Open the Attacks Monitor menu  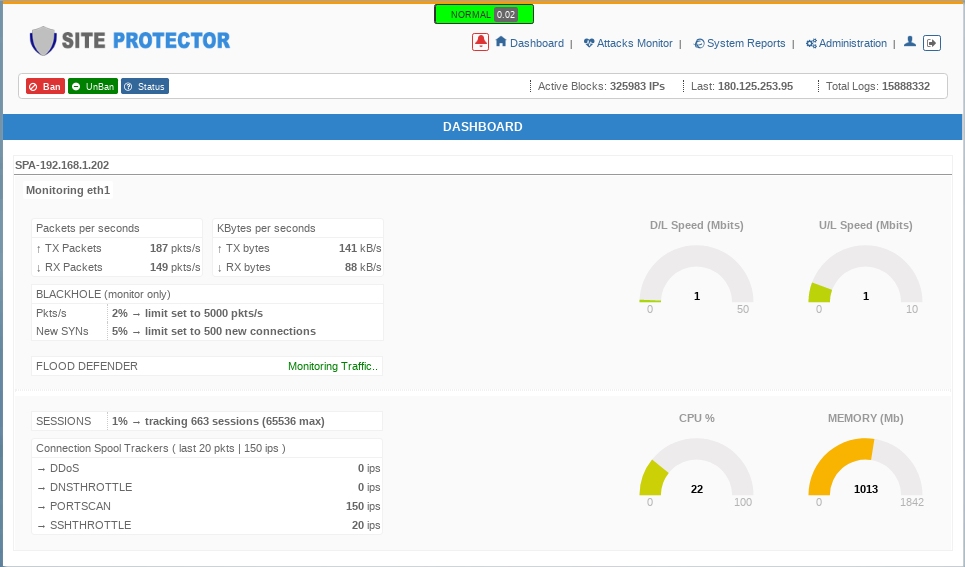pos(635,43)
